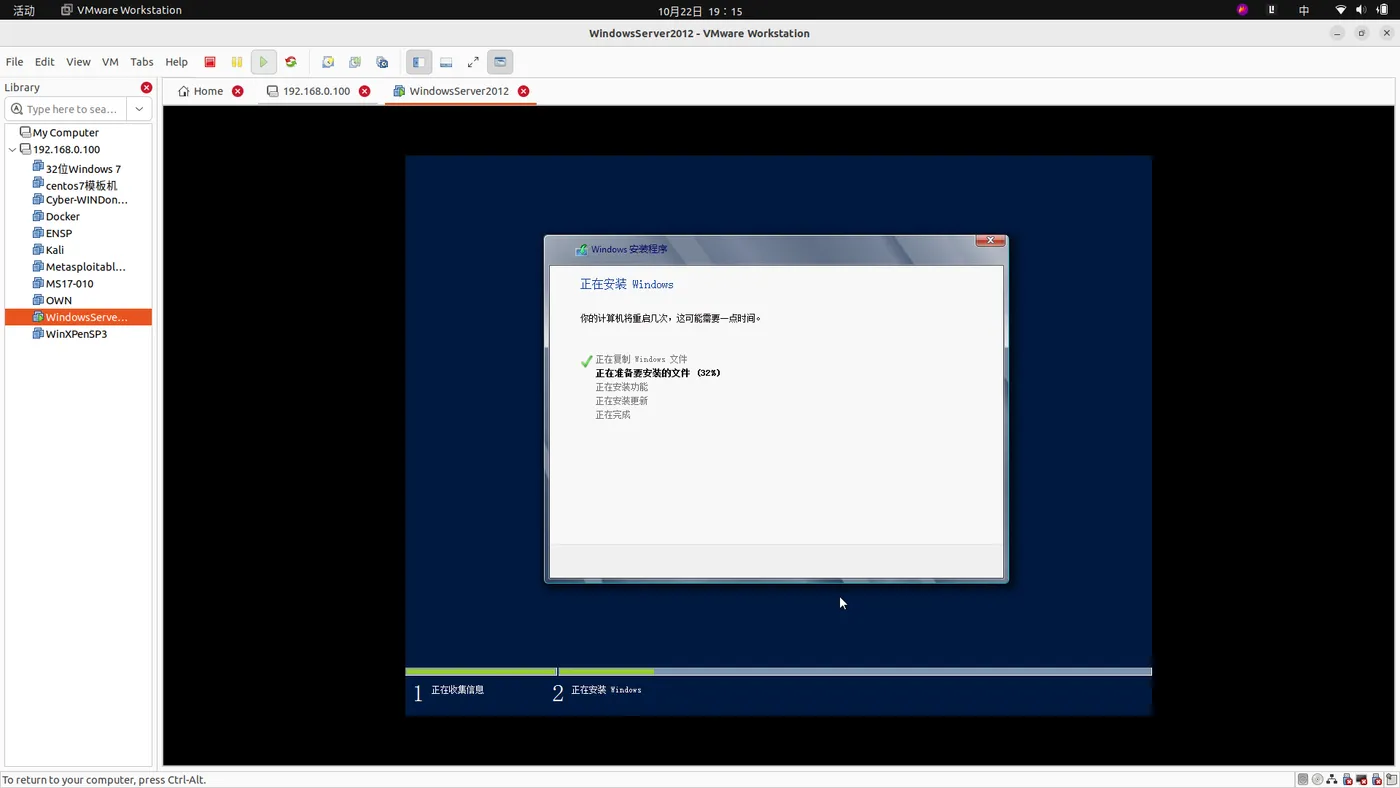Open the Edit menu
The image size is (1400, 788).
(x=45, y=62)
